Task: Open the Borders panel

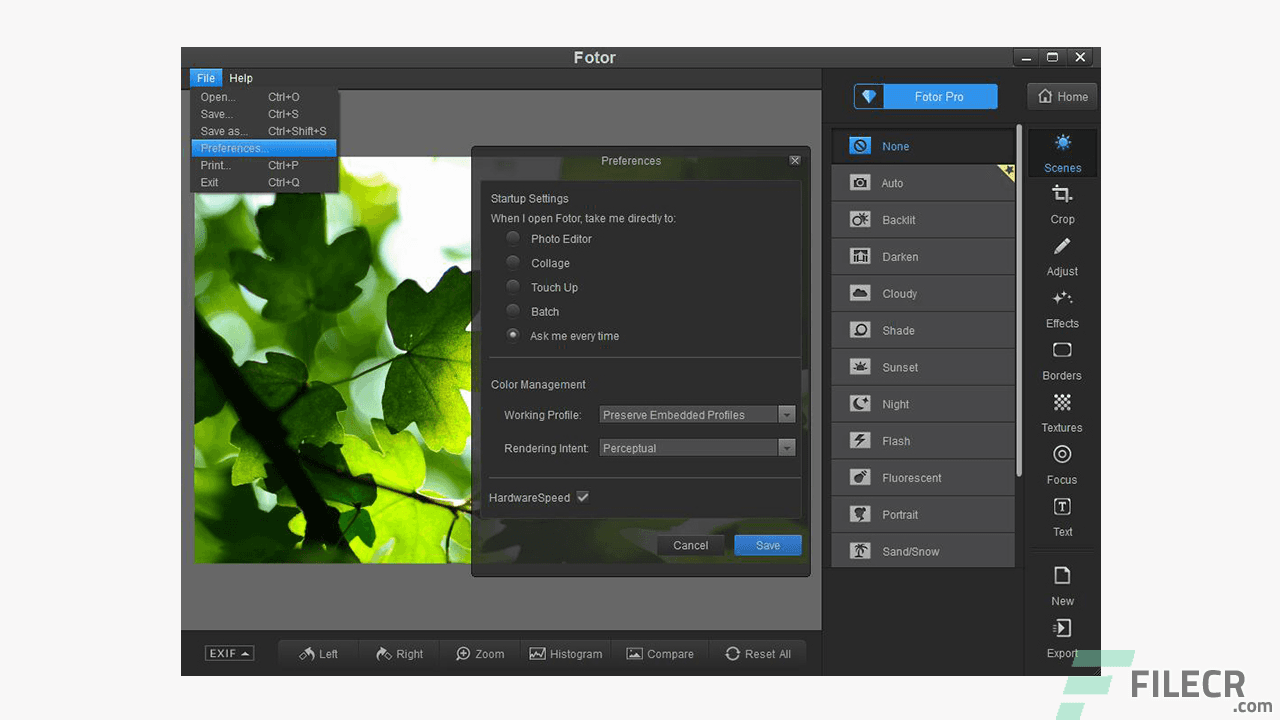Action: 1062,360
